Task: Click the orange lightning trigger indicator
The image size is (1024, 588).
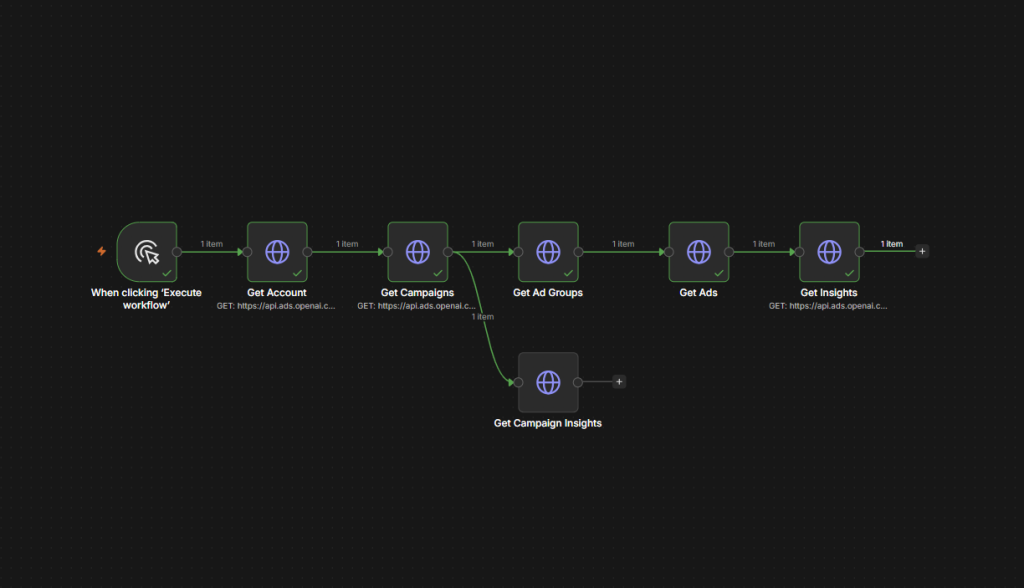Action: (x=101, y=251)
